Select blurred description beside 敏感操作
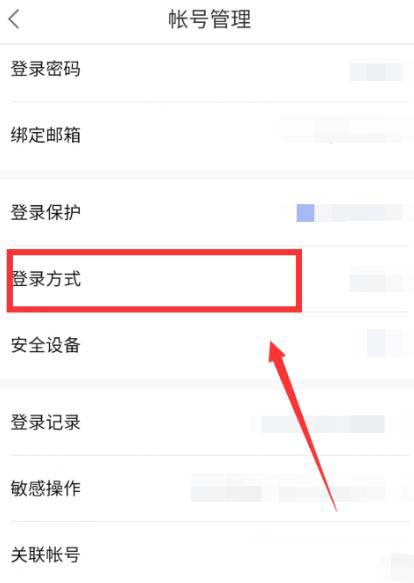This screenshot has height=583, width=414. point(288,488)
